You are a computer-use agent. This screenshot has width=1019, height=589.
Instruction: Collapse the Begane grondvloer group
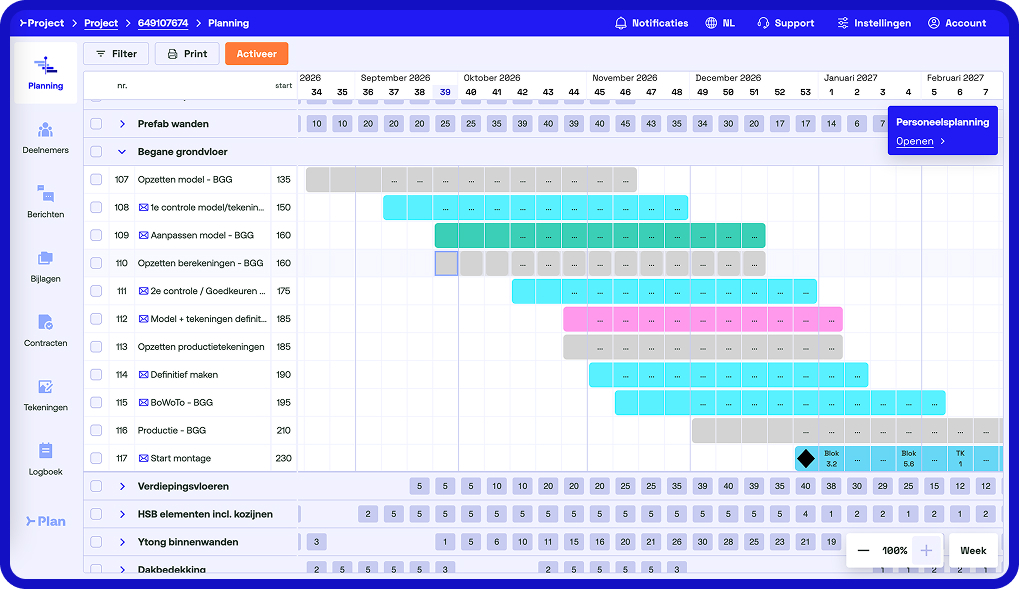coord(122,151)
